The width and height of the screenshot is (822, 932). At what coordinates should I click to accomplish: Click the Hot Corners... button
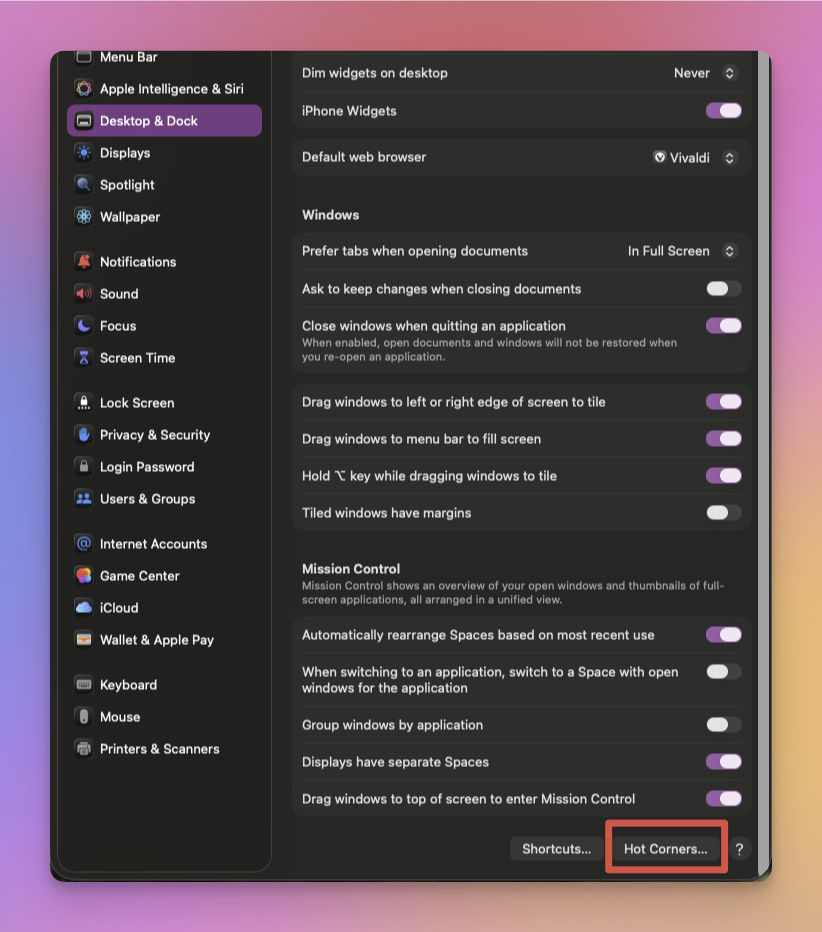point(665,849)
